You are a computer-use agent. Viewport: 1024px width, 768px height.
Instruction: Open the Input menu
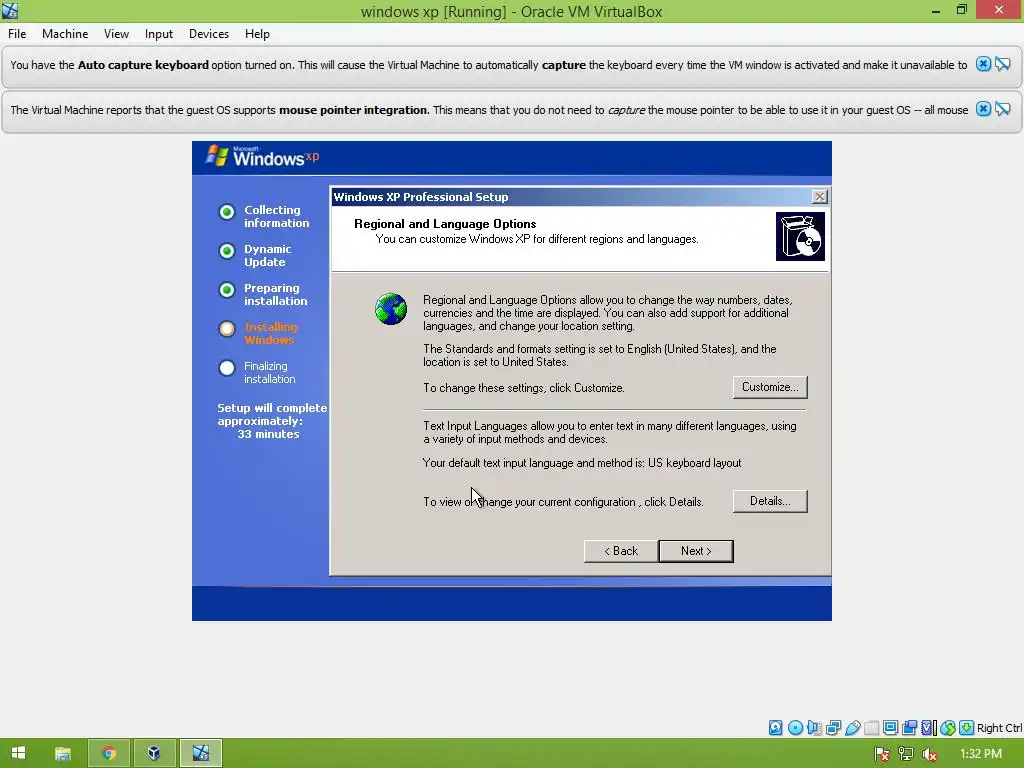coord(159,34)
